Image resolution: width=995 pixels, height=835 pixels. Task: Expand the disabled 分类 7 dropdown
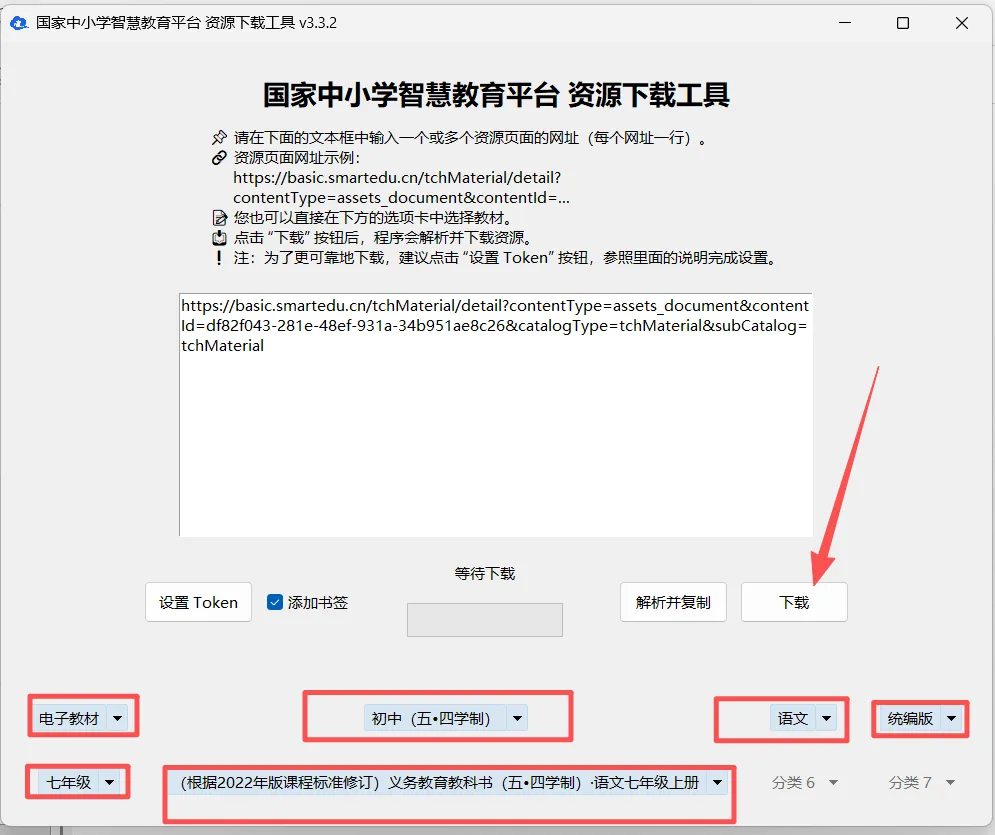pyautogui.click(x=921, y=782)
